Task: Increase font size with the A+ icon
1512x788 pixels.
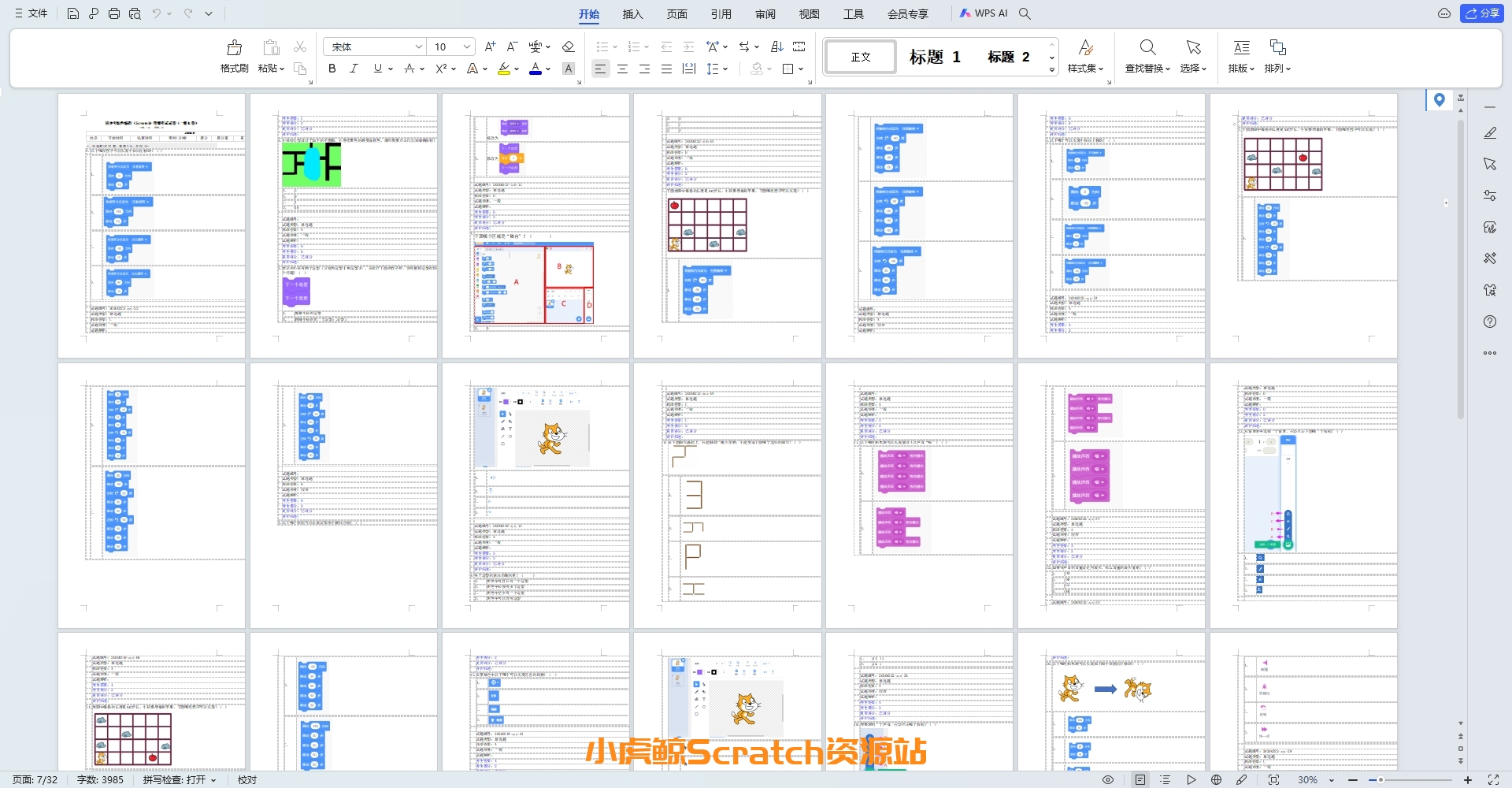Action: point(490,46)
